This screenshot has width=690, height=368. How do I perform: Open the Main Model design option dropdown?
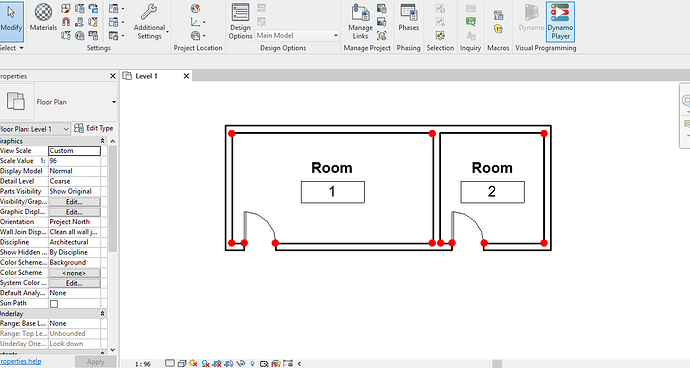(297, 35)
